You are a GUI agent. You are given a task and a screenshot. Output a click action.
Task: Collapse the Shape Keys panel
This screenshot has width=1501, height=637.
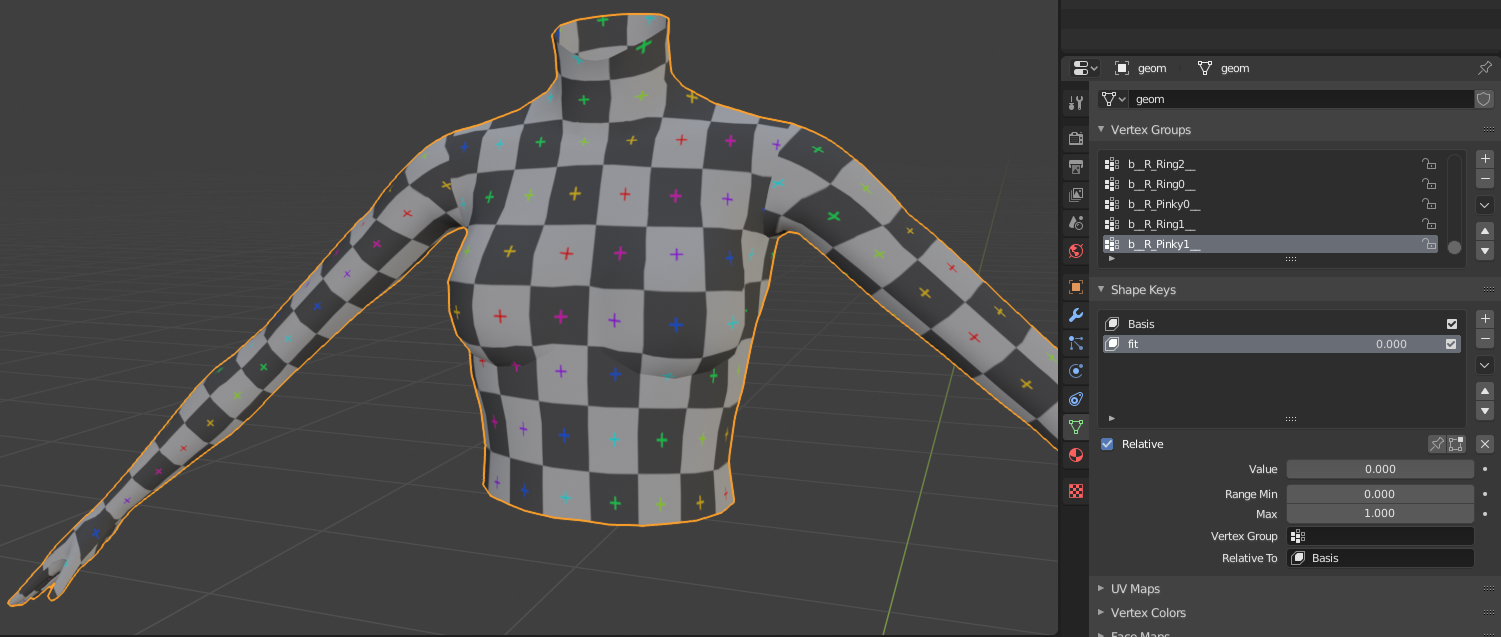1102,290
